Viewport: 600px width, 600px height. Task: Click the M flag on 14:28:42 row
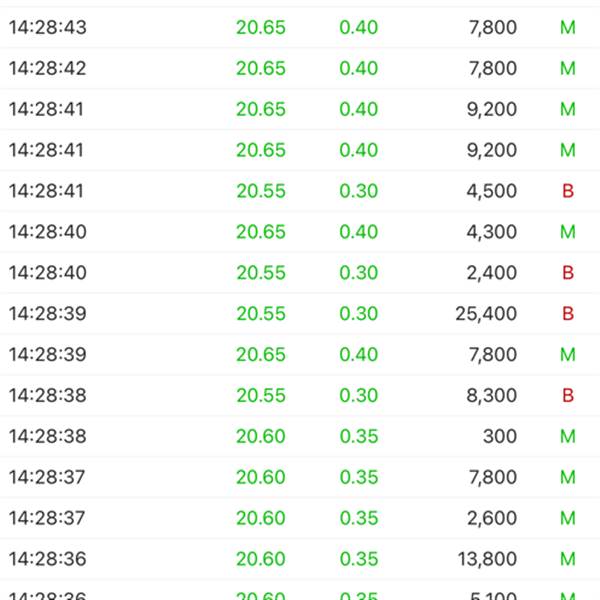point(568,69)
